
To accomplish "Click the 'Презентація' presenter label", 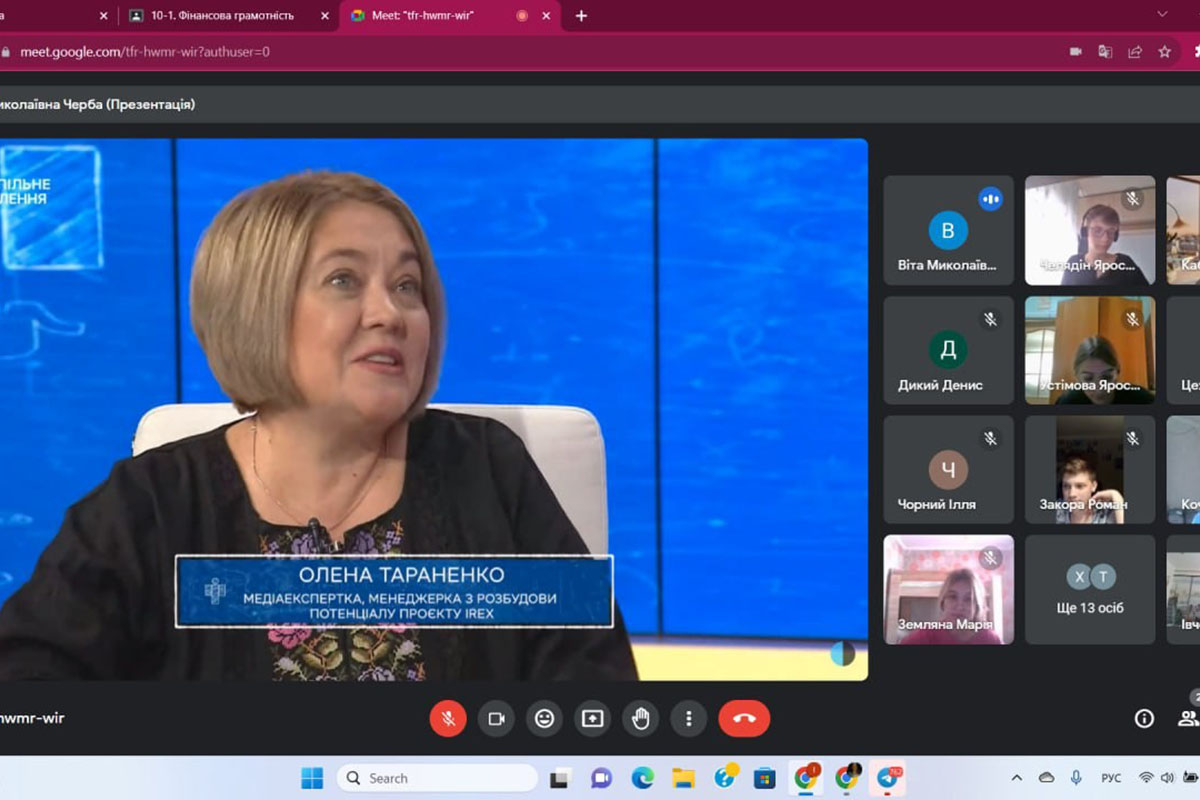I will tap(150, 104).
